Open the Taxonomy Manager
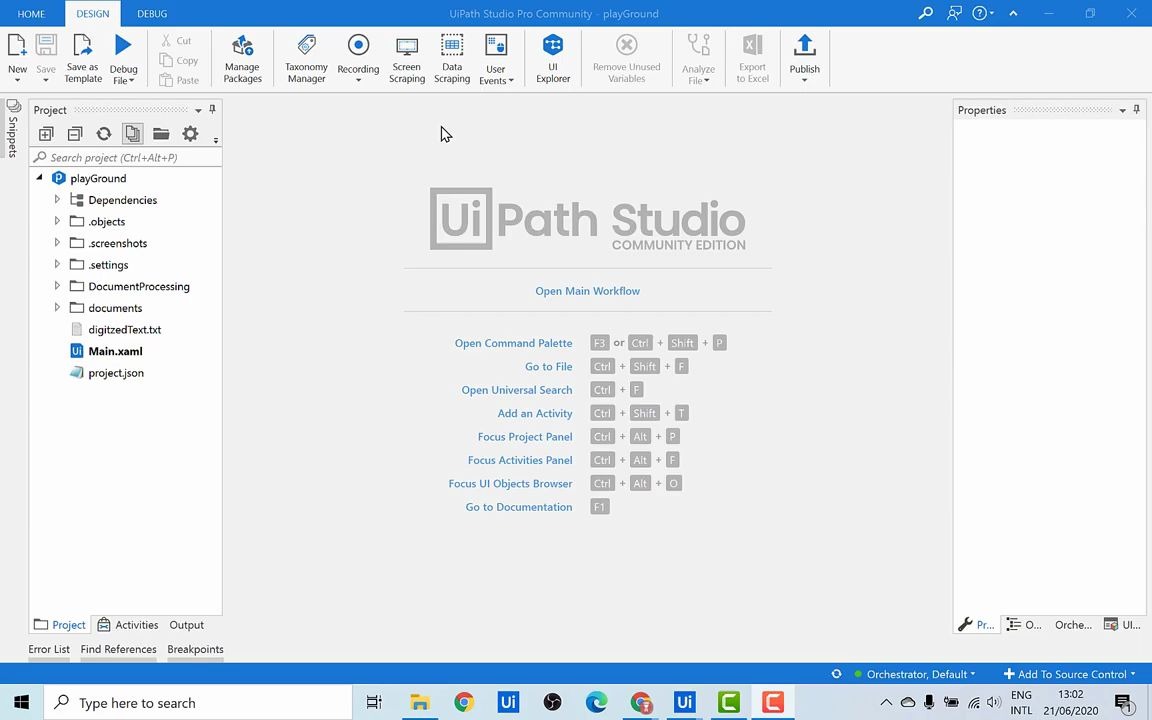The image size is (1152, 720). 306,57
